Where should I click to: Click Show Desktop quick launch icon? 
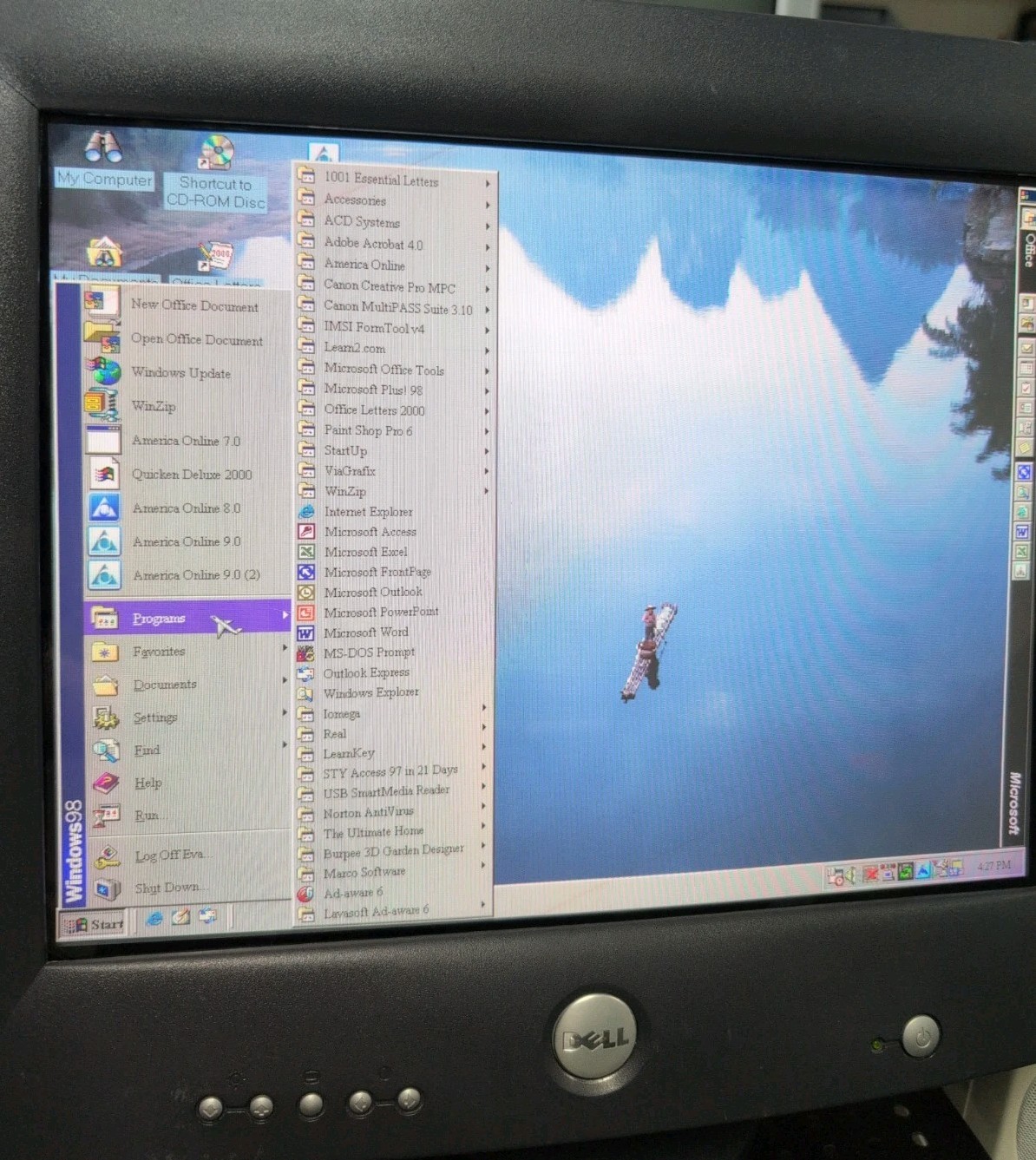click(180, 917)
